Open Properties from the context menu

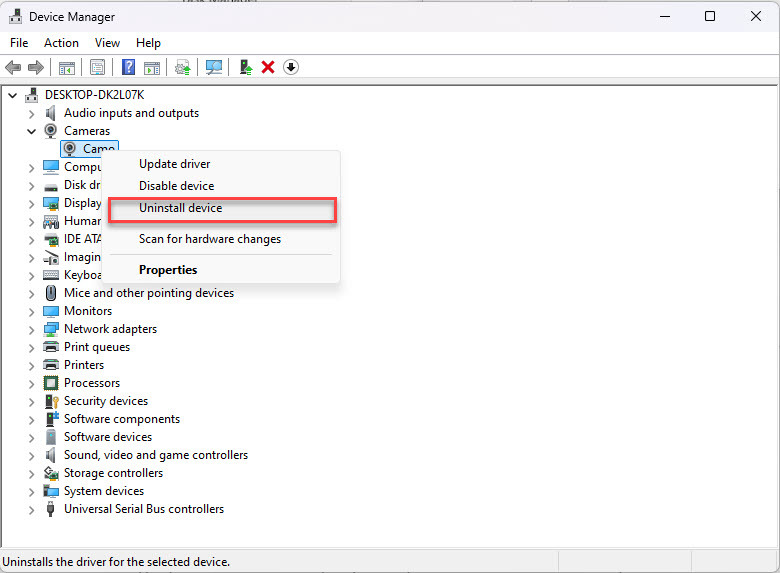(x=168, y=270)
